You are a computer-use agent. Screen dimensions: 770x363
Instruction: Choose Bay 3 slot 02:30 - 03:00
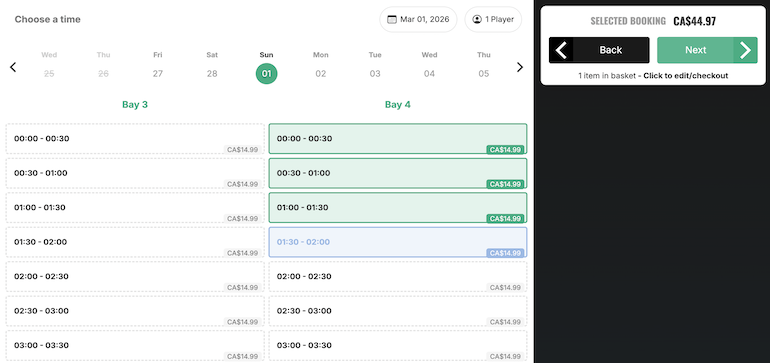point(135,310)
